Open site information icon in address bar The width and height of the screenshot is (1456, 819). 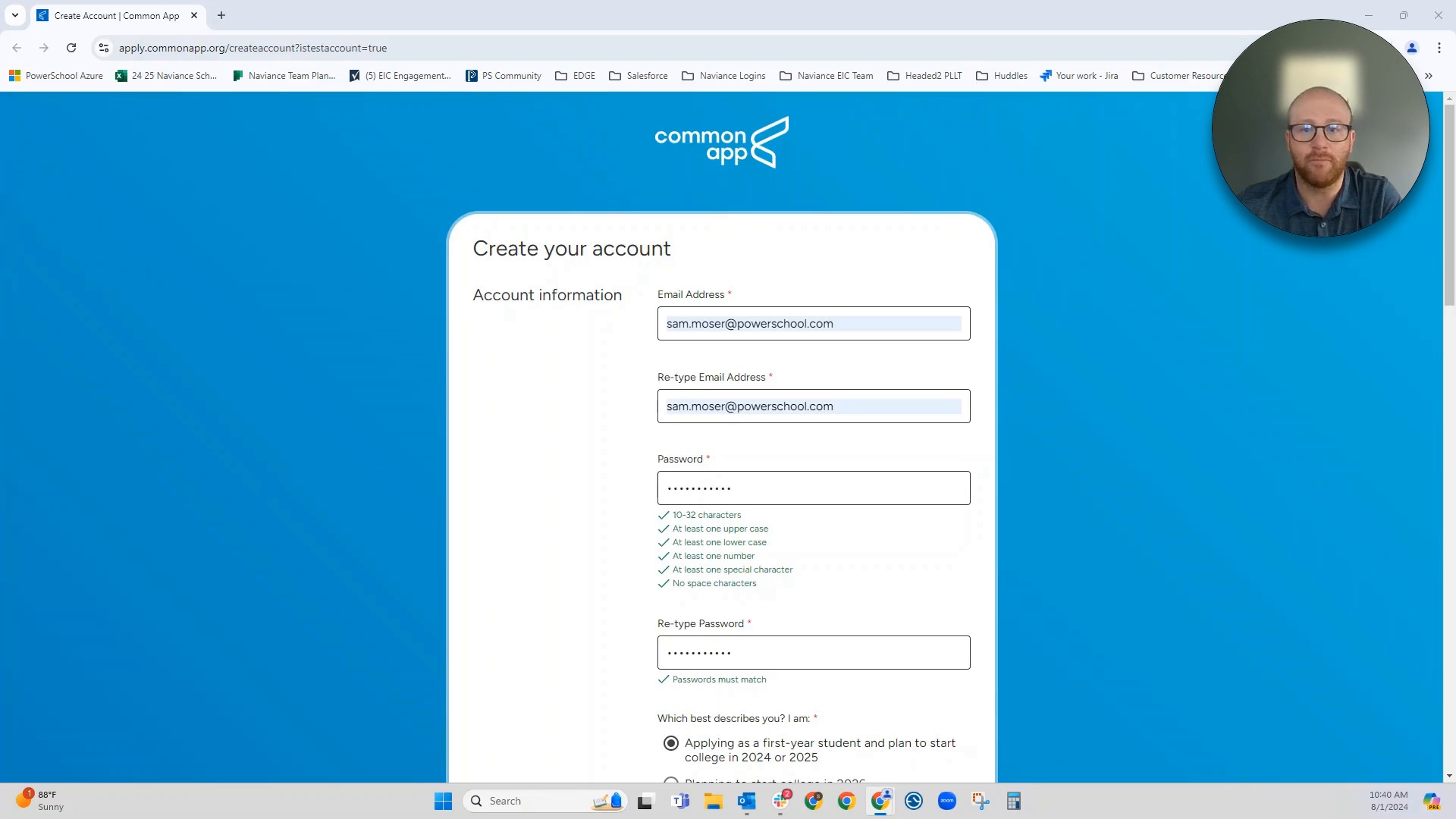point(104,48)
